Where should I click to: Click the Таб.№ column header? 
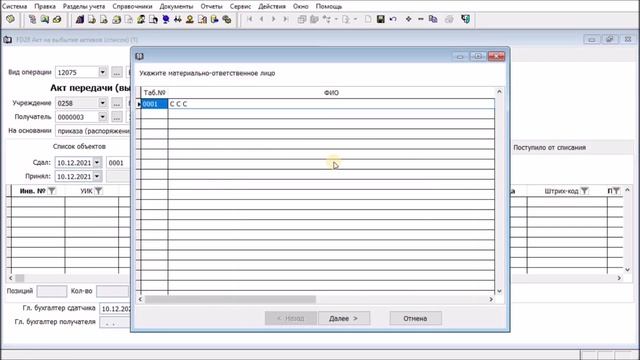(154, 93)
